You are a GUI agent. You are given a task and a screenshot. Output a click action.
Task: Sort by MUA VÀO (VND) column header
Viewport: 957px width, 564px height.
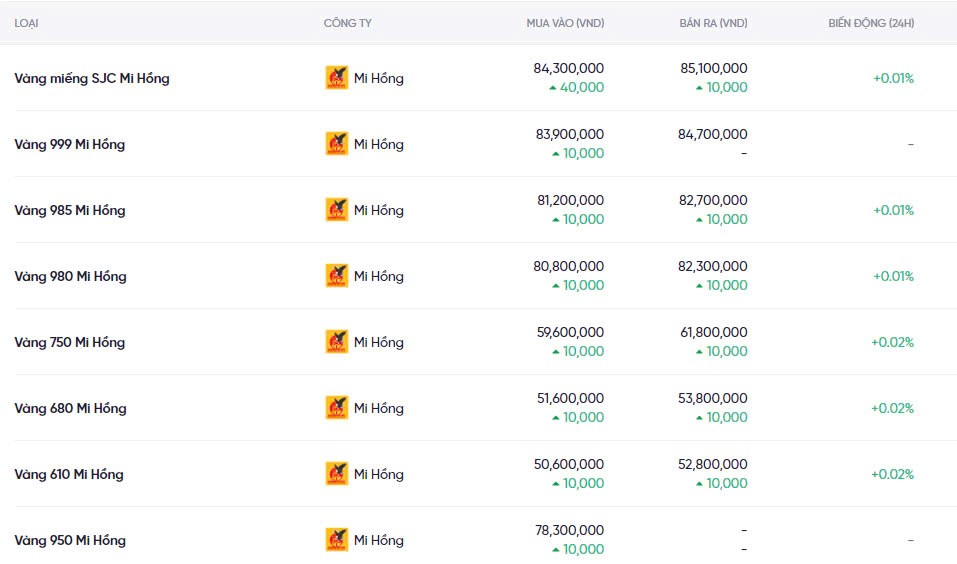pyautogui.click(x=565, y=23)
